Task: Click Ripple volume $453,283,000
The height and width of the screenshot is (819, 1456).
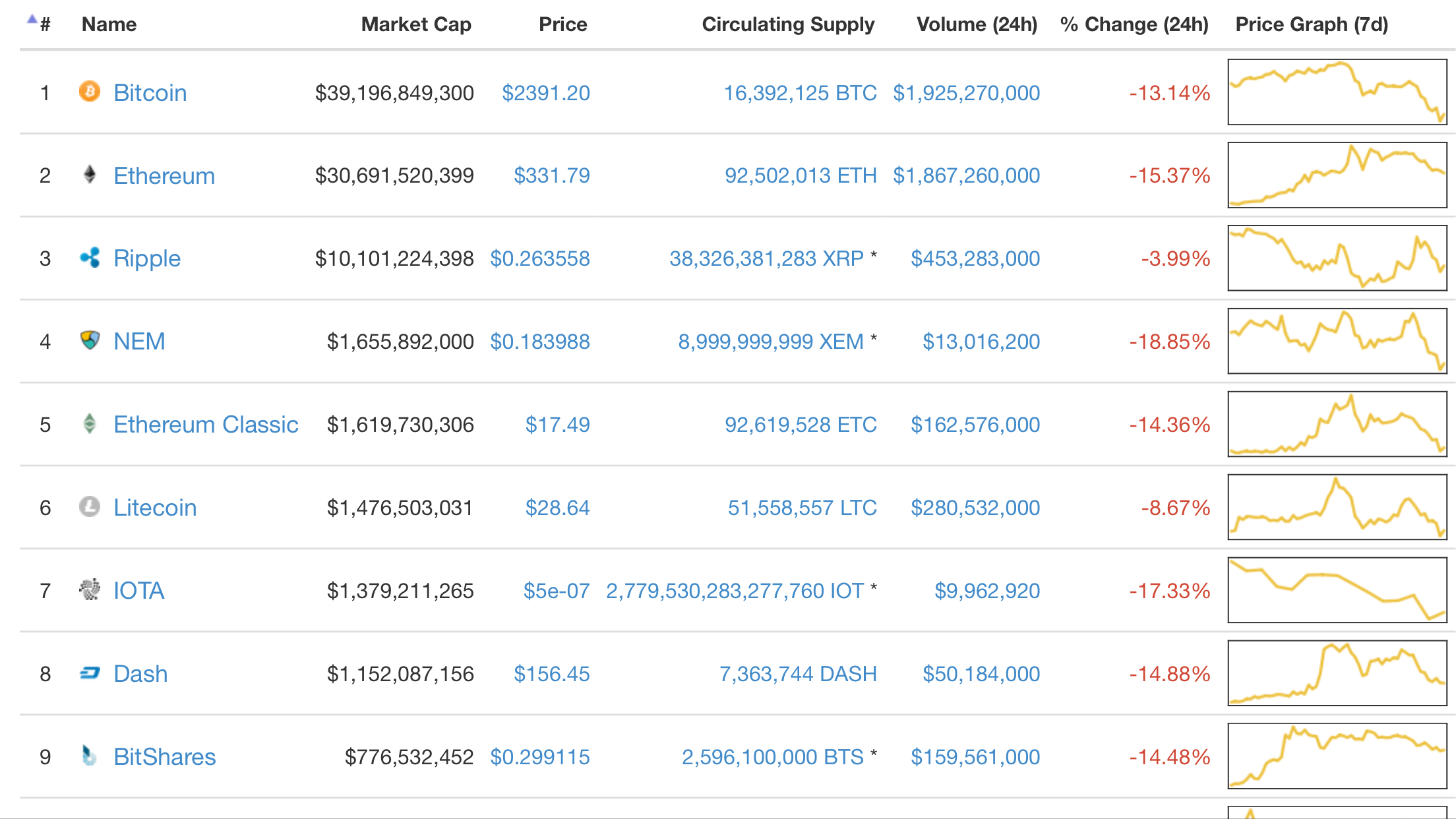Action: [x=975, y=258]
